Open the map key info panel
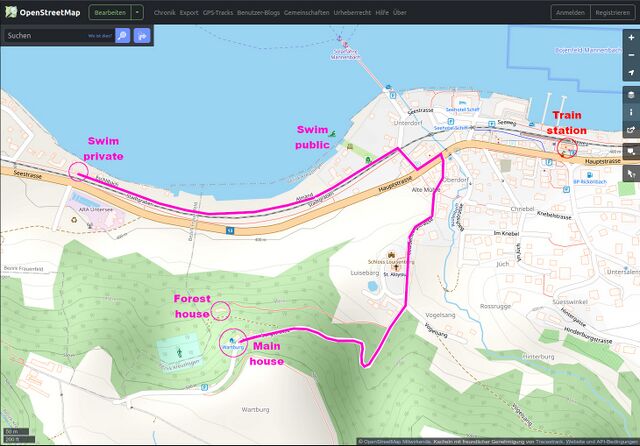This screenshot has height=446, width=640. tap(630, 112)
